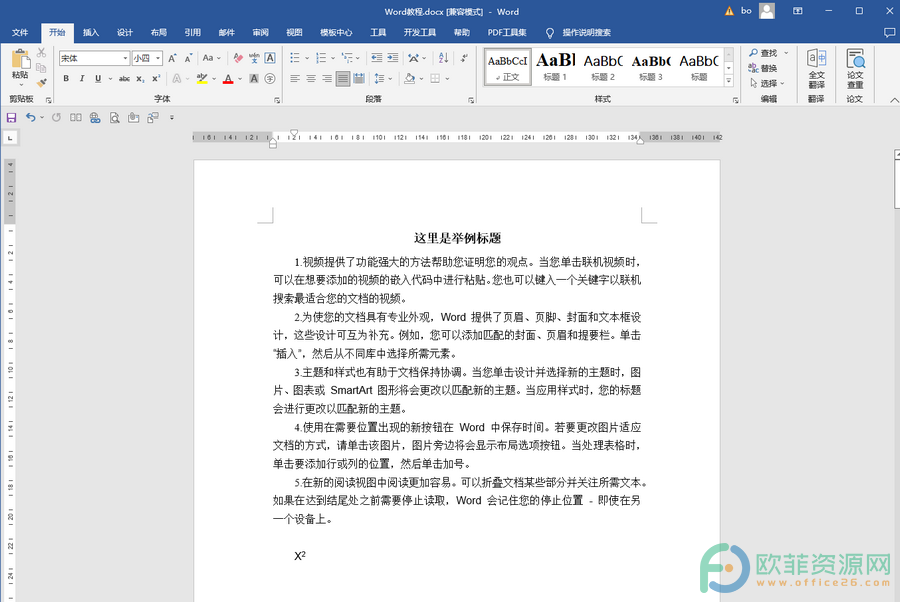Increase paragraph indent
The height and width of the screenshot is (602, 900).
[x=393, y=58]
